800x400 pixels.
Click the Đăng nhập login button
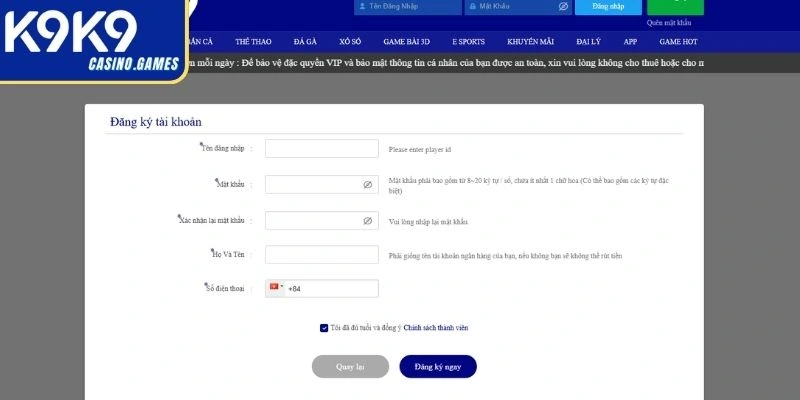608,7
